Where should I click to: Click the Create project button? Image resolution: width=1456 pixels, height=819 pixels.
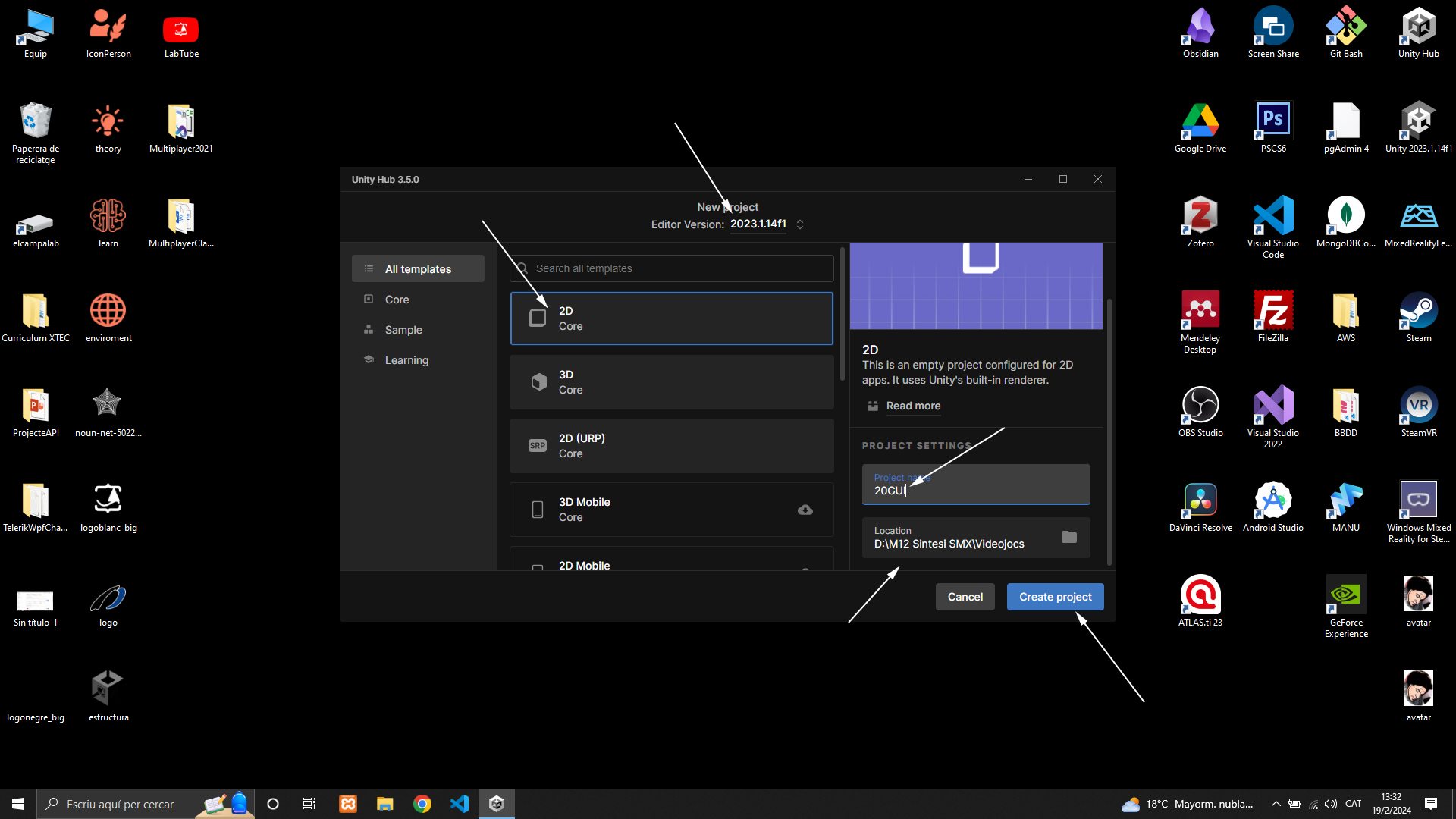1055,597
